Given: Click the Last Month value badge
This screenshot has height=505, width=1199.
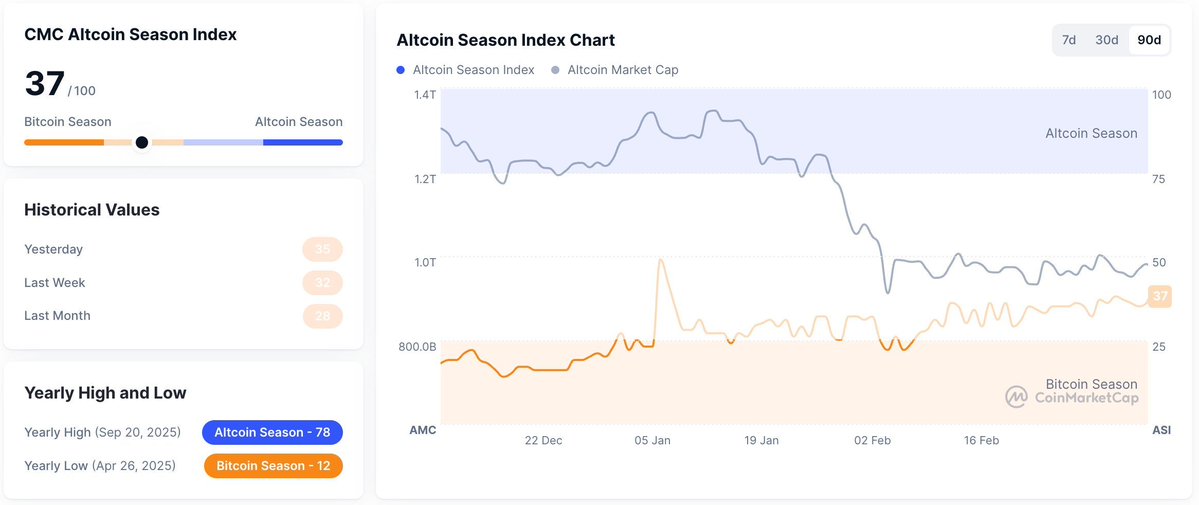Looking at the screenshot, I should point(322,316).
